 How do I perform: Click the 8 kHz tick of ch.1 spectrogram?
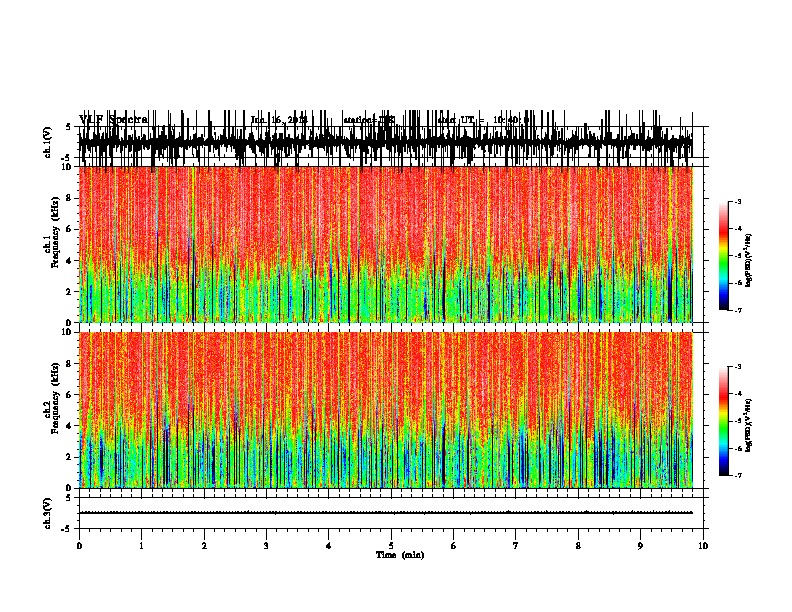(x=69, y=198)
